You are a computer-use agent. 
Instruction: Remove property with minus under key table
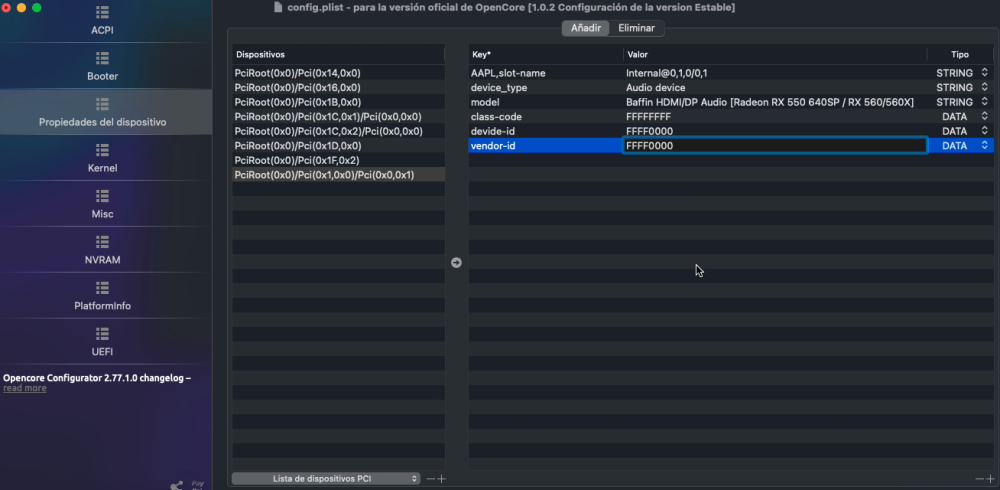pos(980,479)
